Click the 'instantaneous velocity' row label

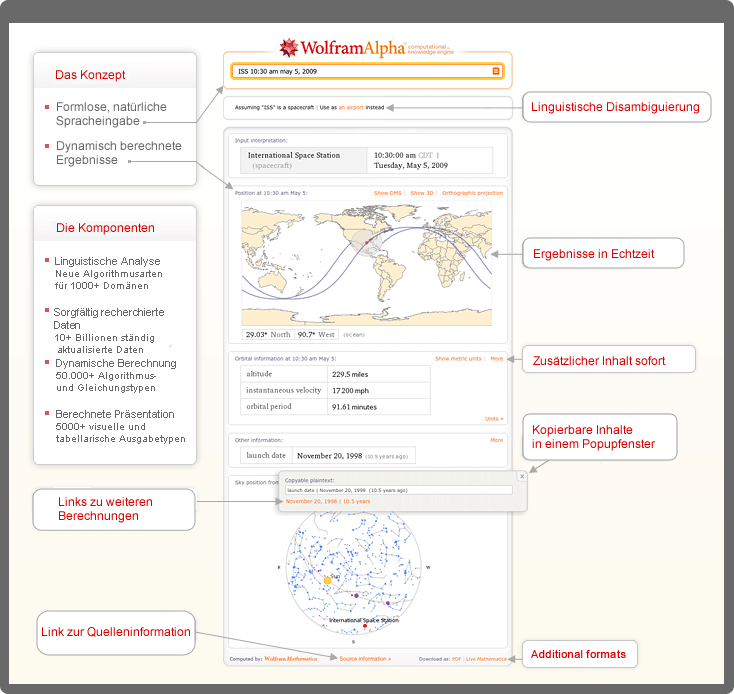pos(284,390)
